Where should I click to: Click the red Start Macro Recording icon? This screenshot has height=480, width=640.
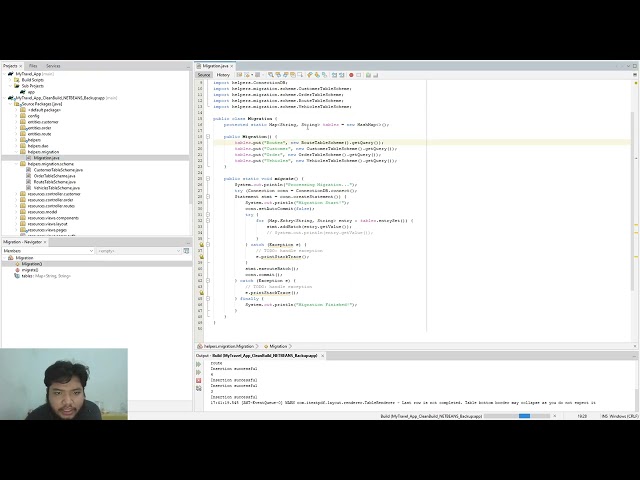pyautogui.click(x=351, y=75)
